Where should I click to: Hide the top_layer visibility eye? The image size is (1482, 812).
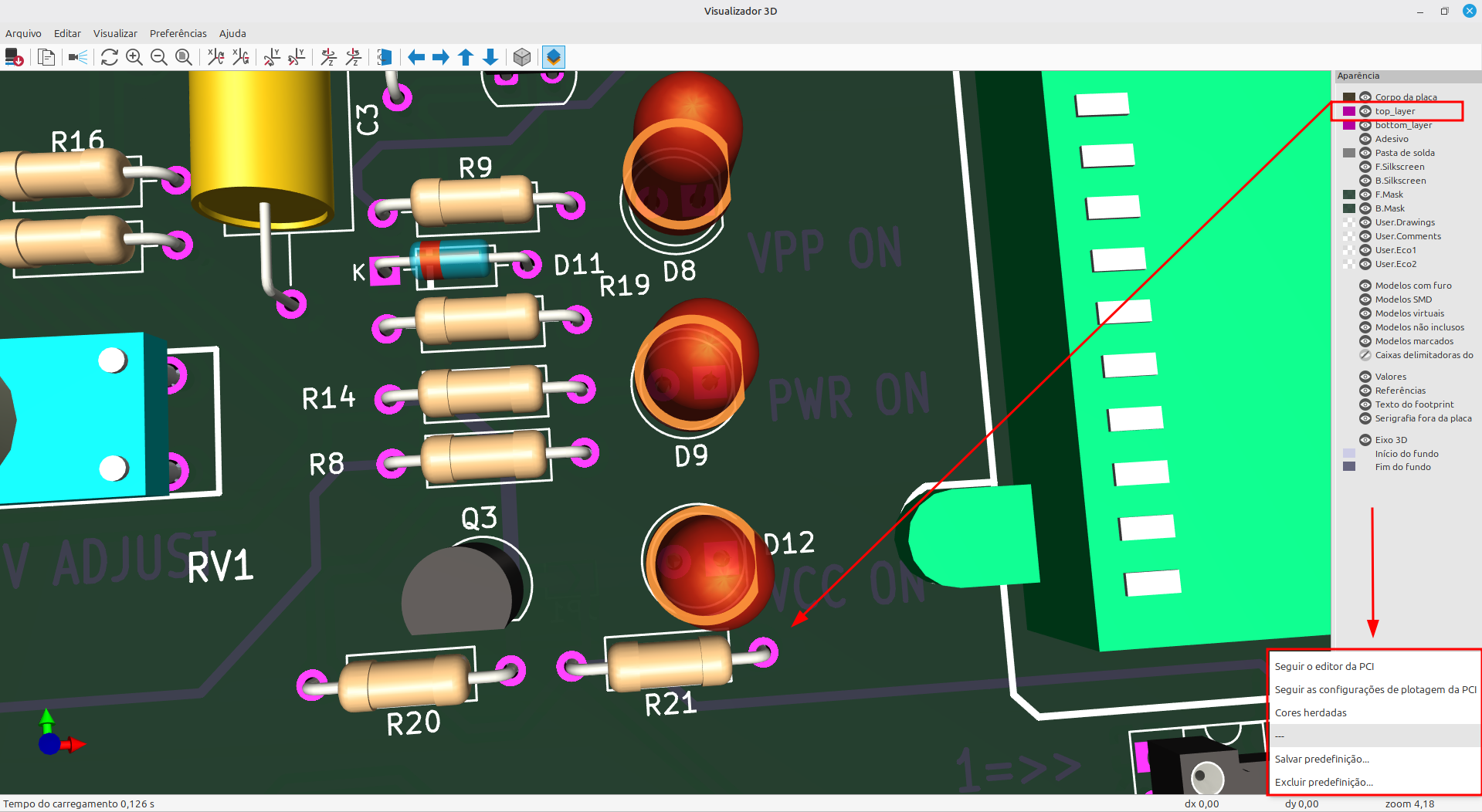1365,111
